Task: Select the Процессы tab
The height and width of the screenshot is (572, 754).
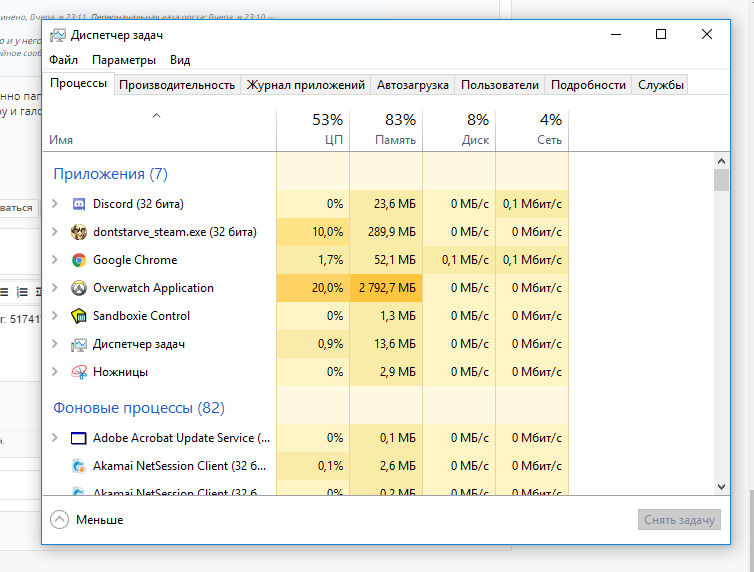Action: 78,83
